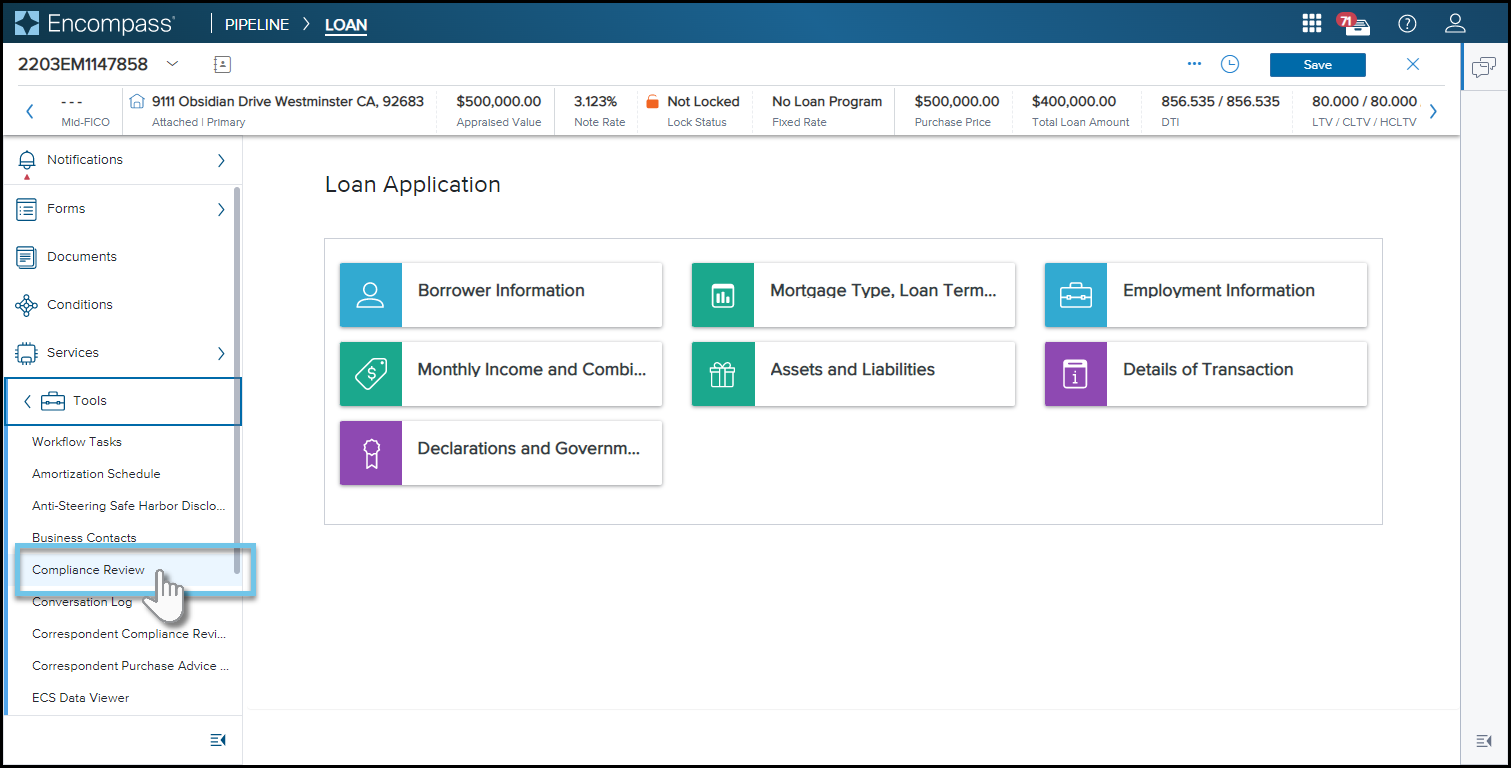Screen dimensions: 1511x768
Task: Open the loan history clock icon
Action: click(1230, 64)
